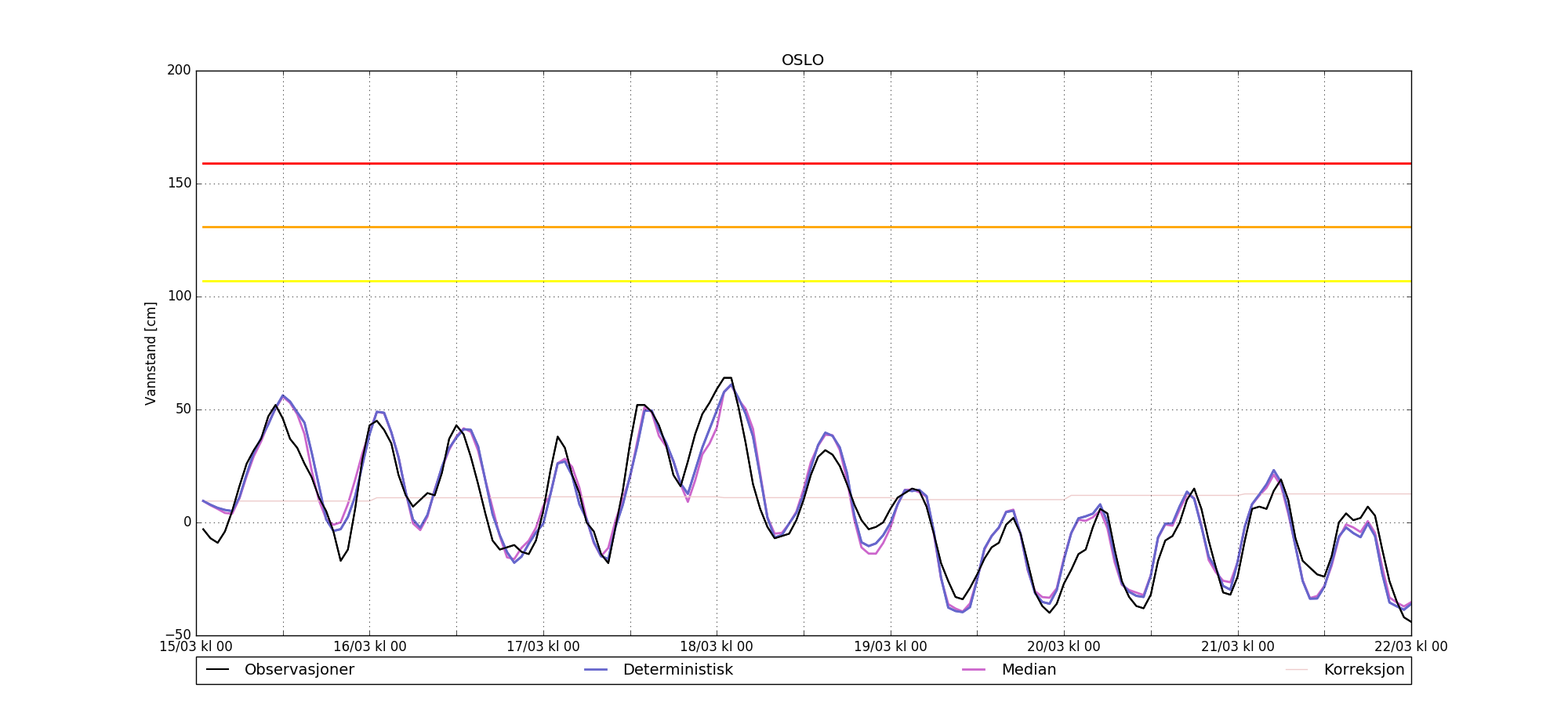Click the red horizontal threshold line
This screenshot has height=706, width=1568.
[807, 163]
